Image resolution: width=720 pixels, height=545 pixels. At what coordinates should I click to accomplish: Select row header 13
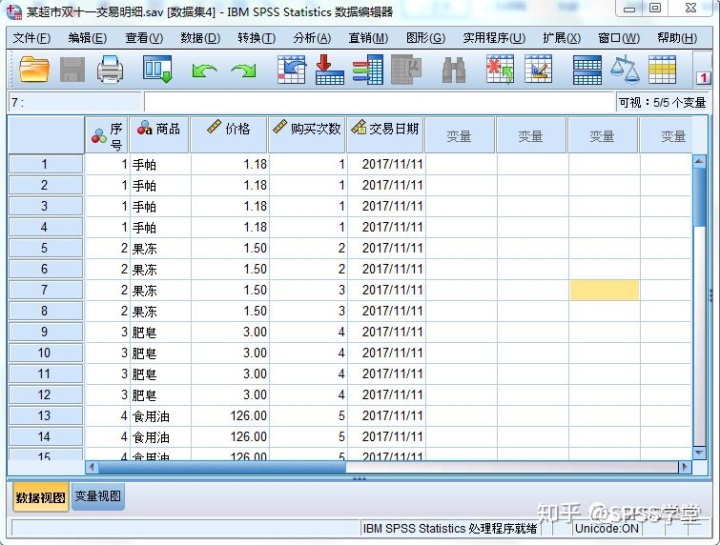(45, 416)
